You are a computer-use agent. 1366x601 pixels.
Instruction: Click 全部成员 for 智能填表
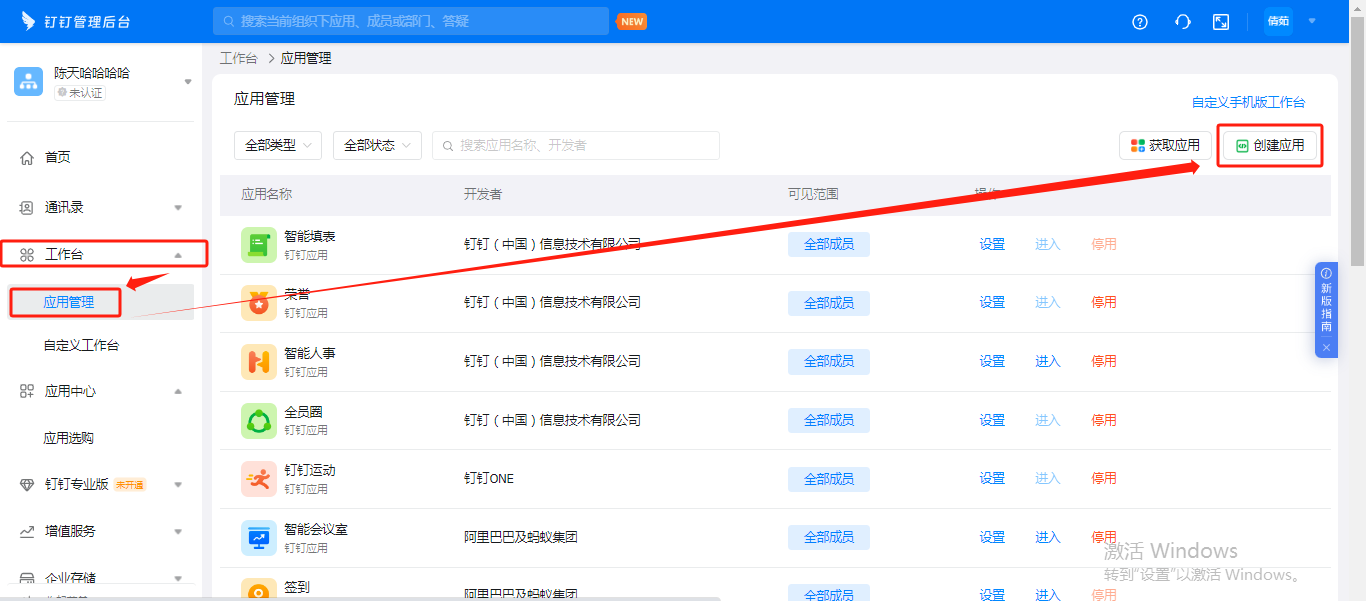click(x=829, y=244)
